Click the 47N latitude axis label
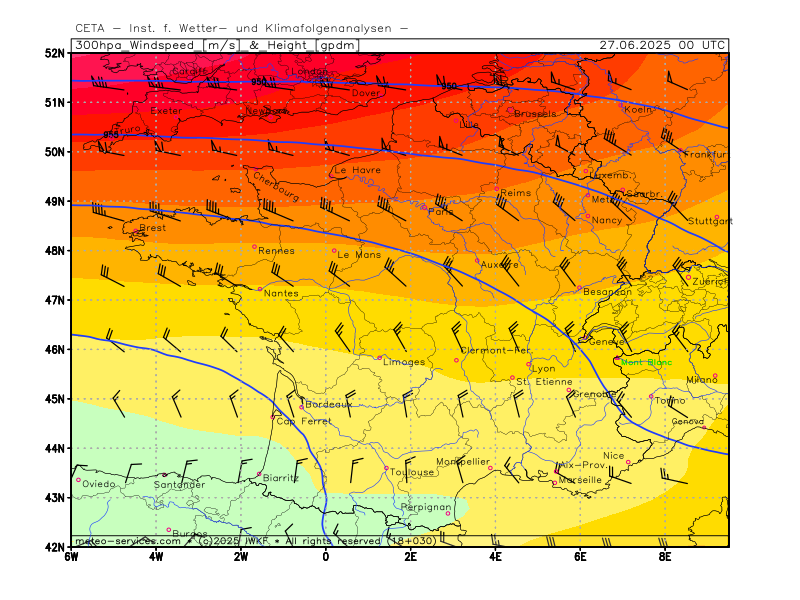800x600 pixels. 55,300
